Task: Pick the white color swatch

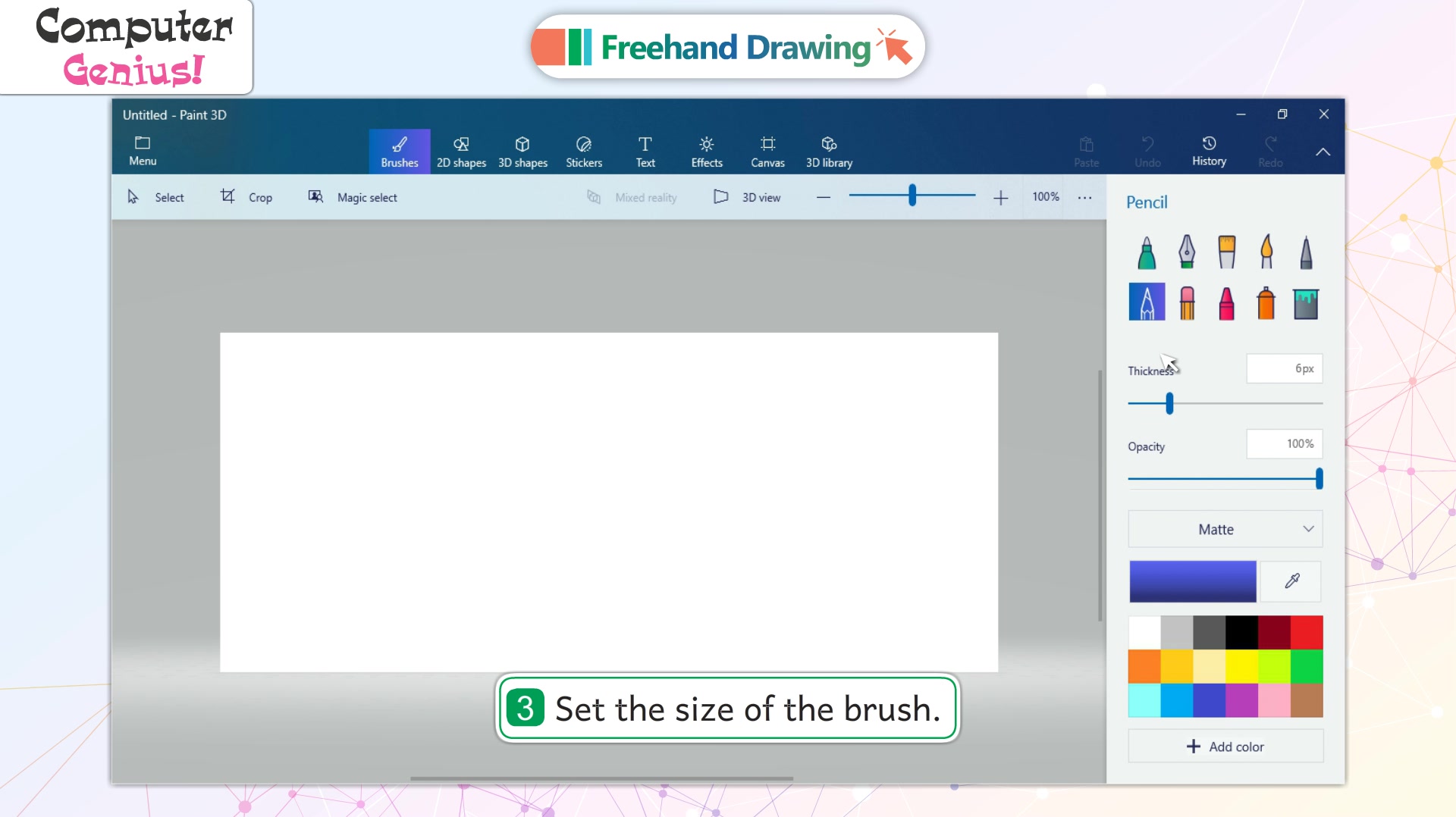Action: coord(1144,632)
